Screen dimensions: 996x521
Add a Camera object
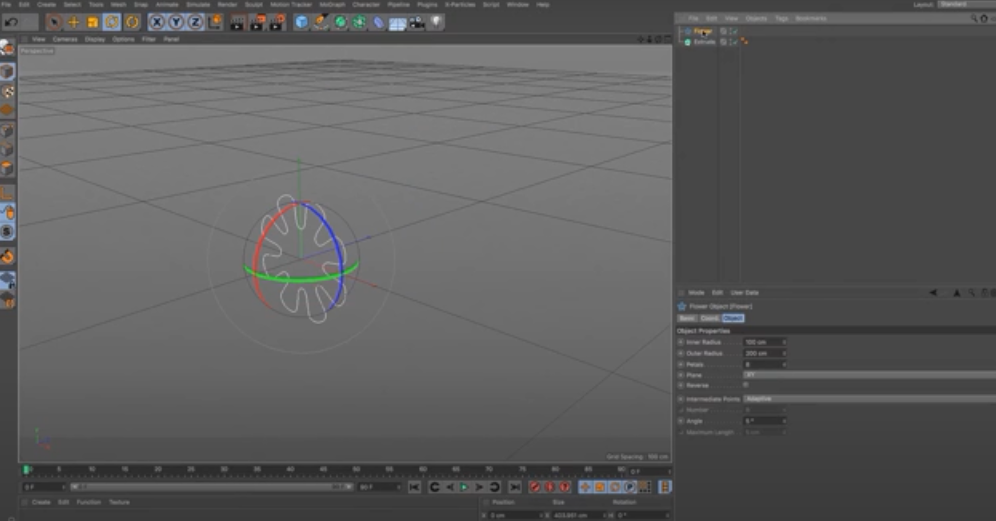417,22
